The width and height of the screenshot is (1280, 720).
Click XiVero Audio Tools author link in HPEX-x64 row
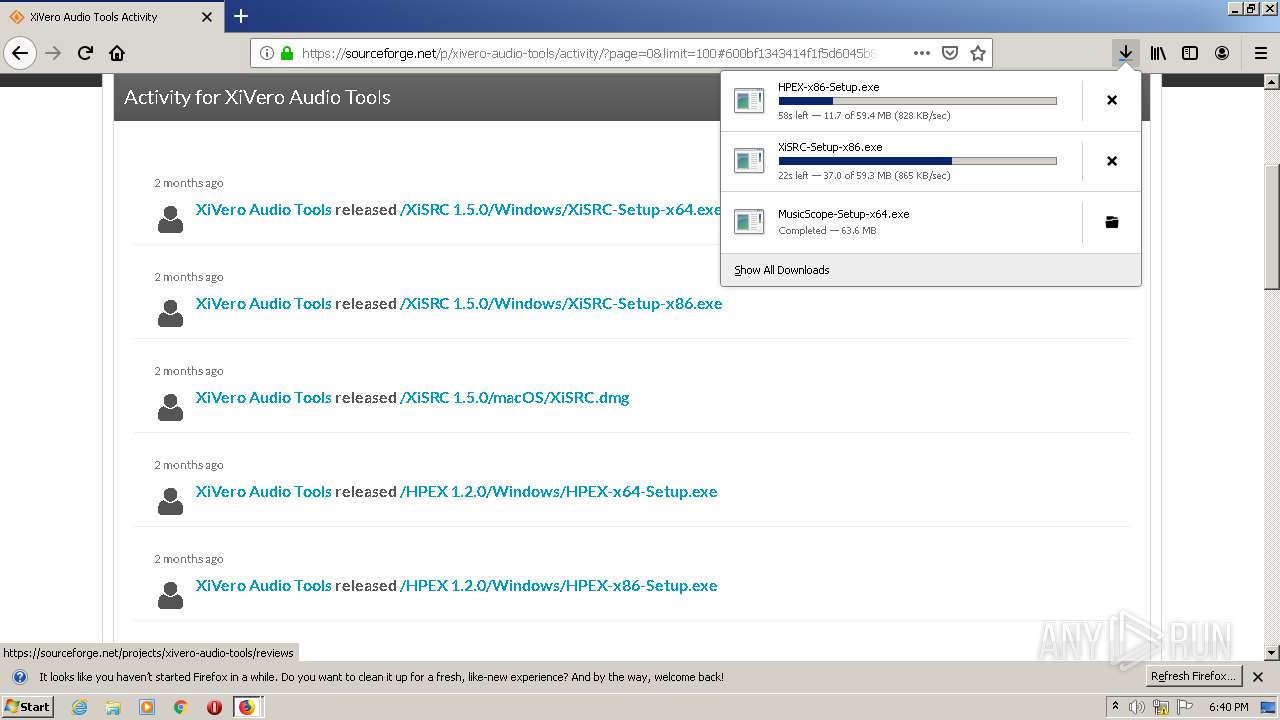tap(263, 491)
